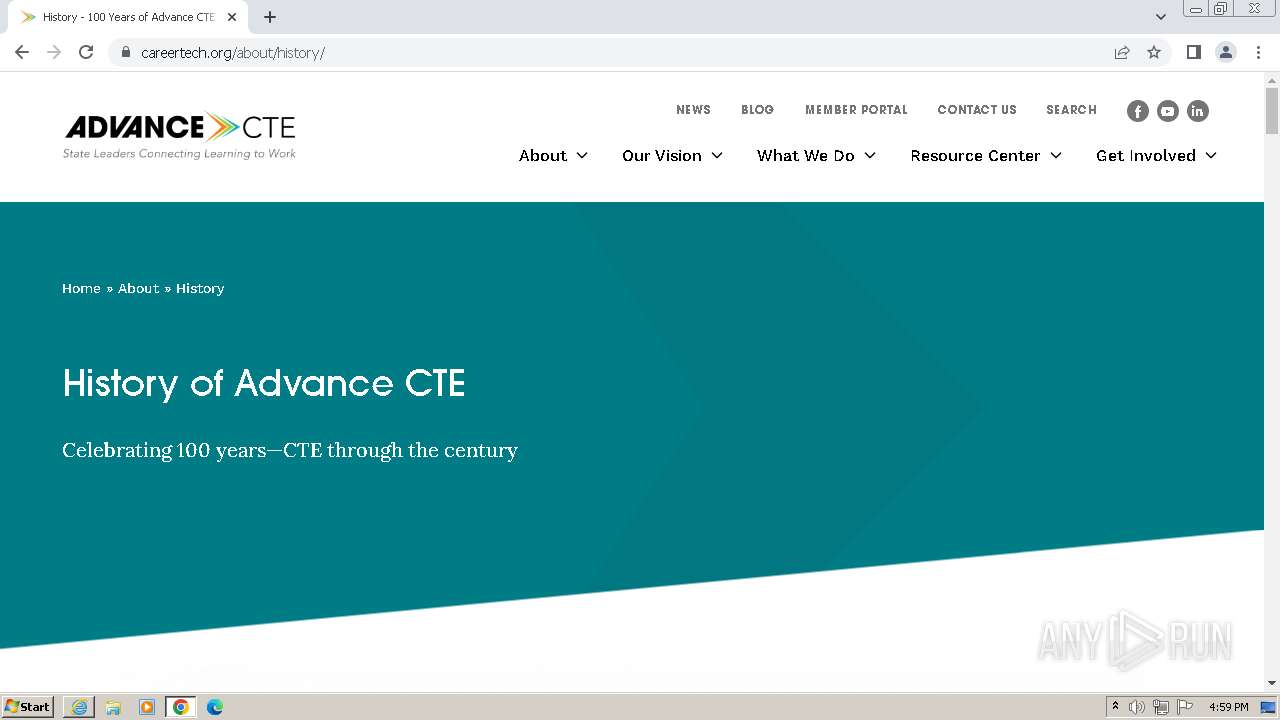Go to the MEMBER PORTAL

[856, 110]
